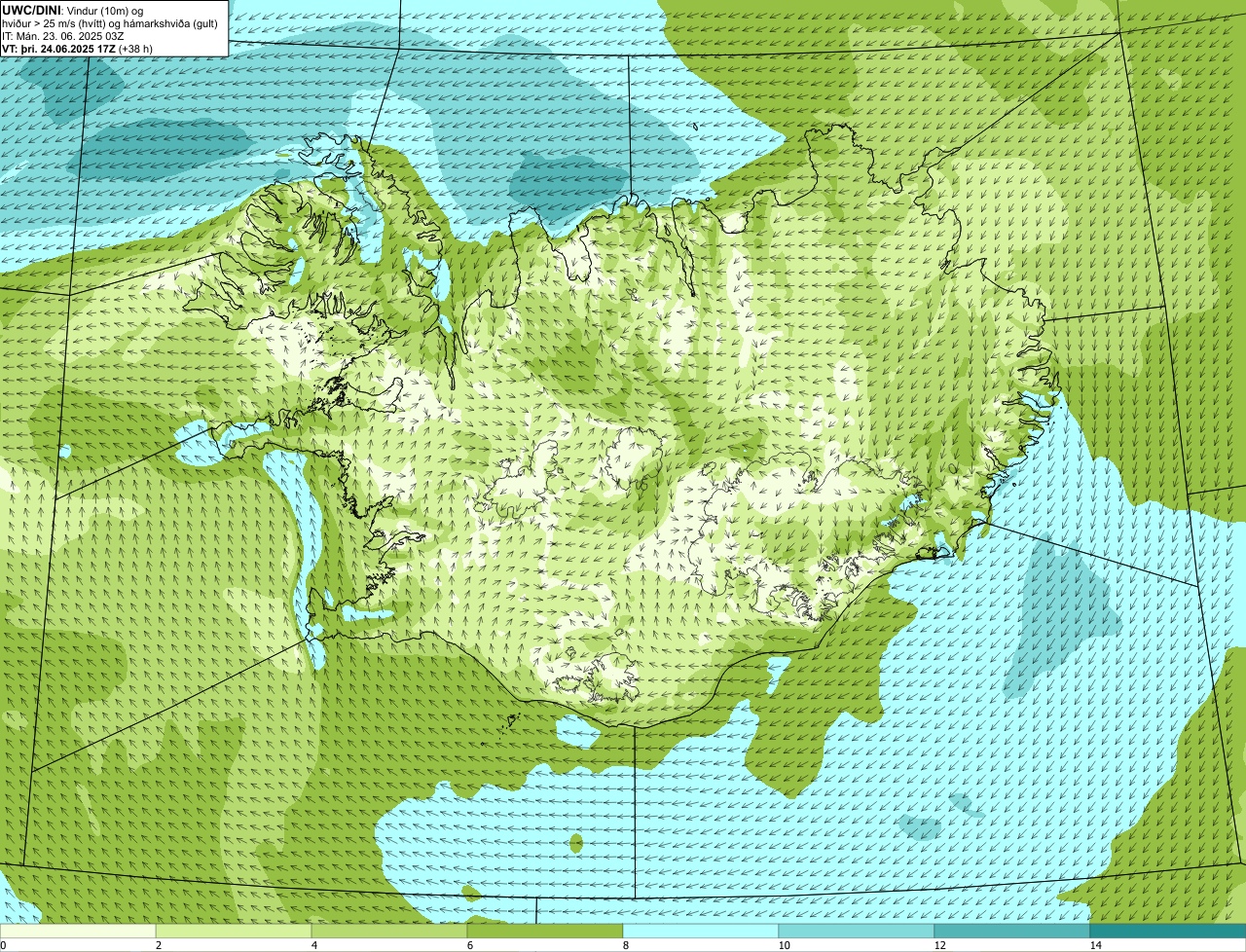Click the scale label "0"
This screenshot has width=1246, height=952.
[3, 945]
